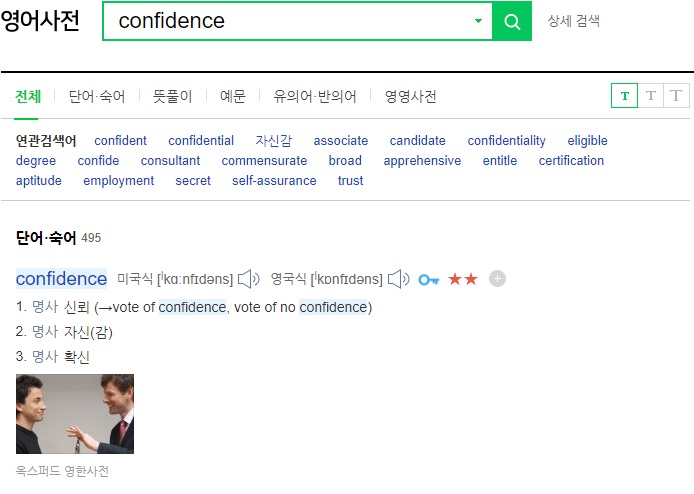This screenshot has width=694, height=494.
Task: Open related search 'confide'
Action: [98, 161]
